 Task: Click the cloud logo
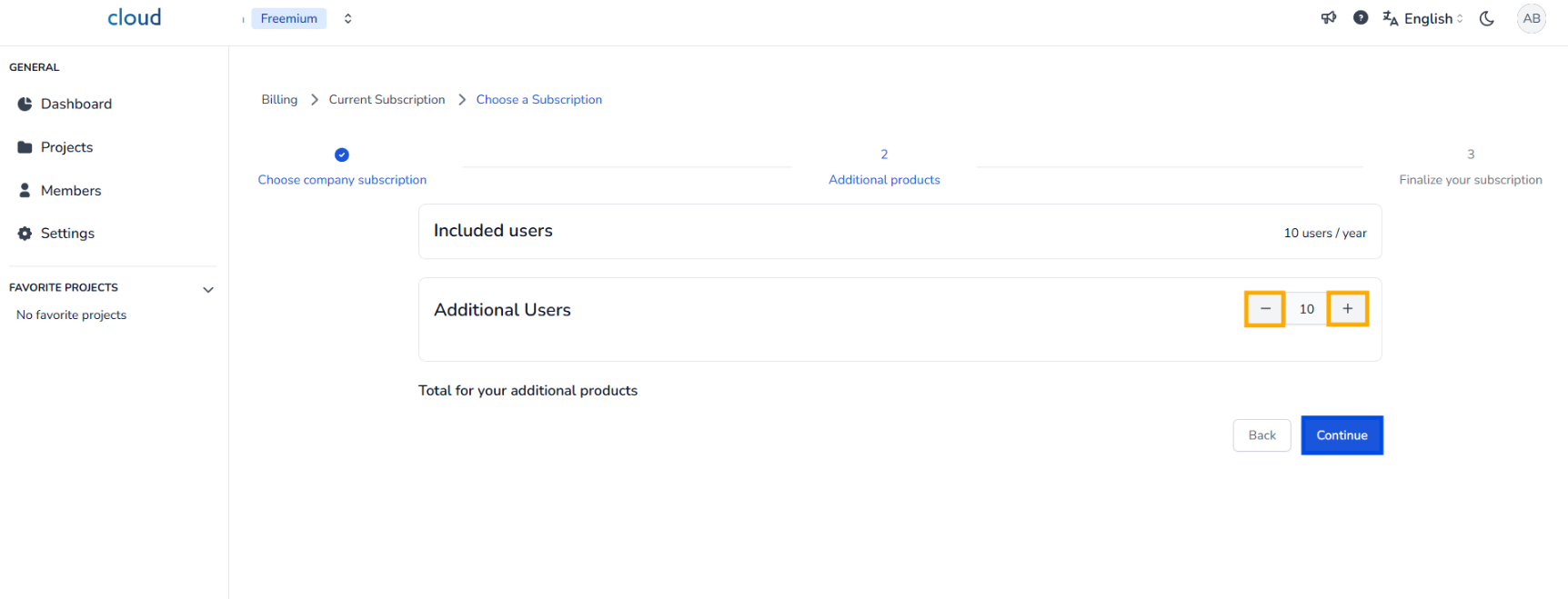point(135,18)
